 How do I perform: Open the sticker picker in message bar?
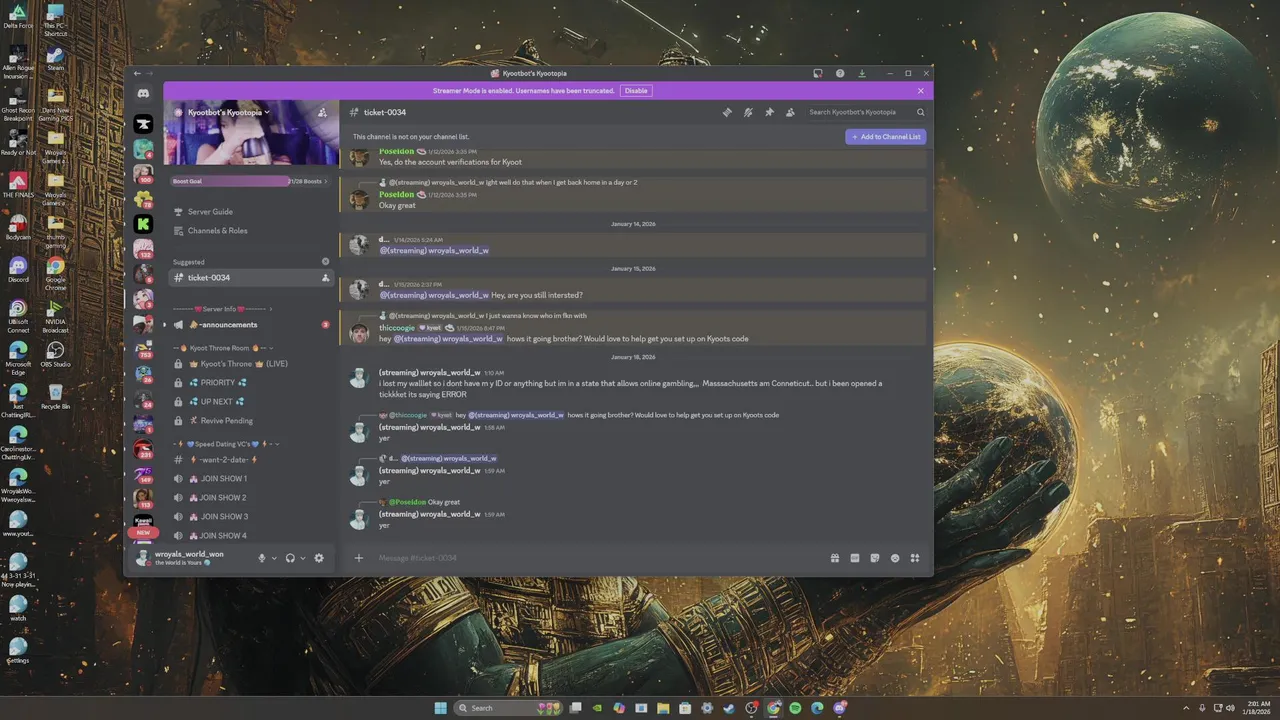[875, 558]
